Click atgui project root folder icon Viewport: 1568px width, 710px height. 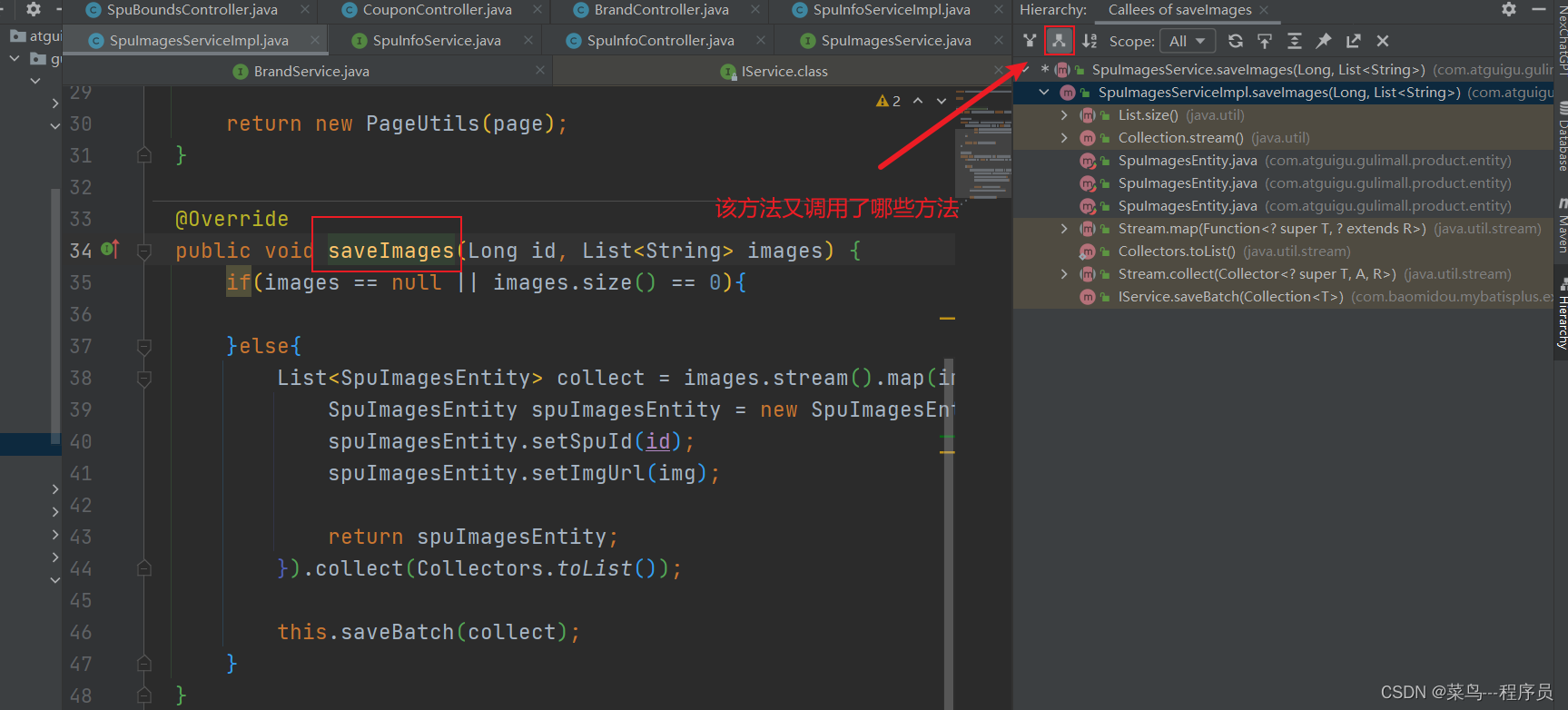(17, 36)
